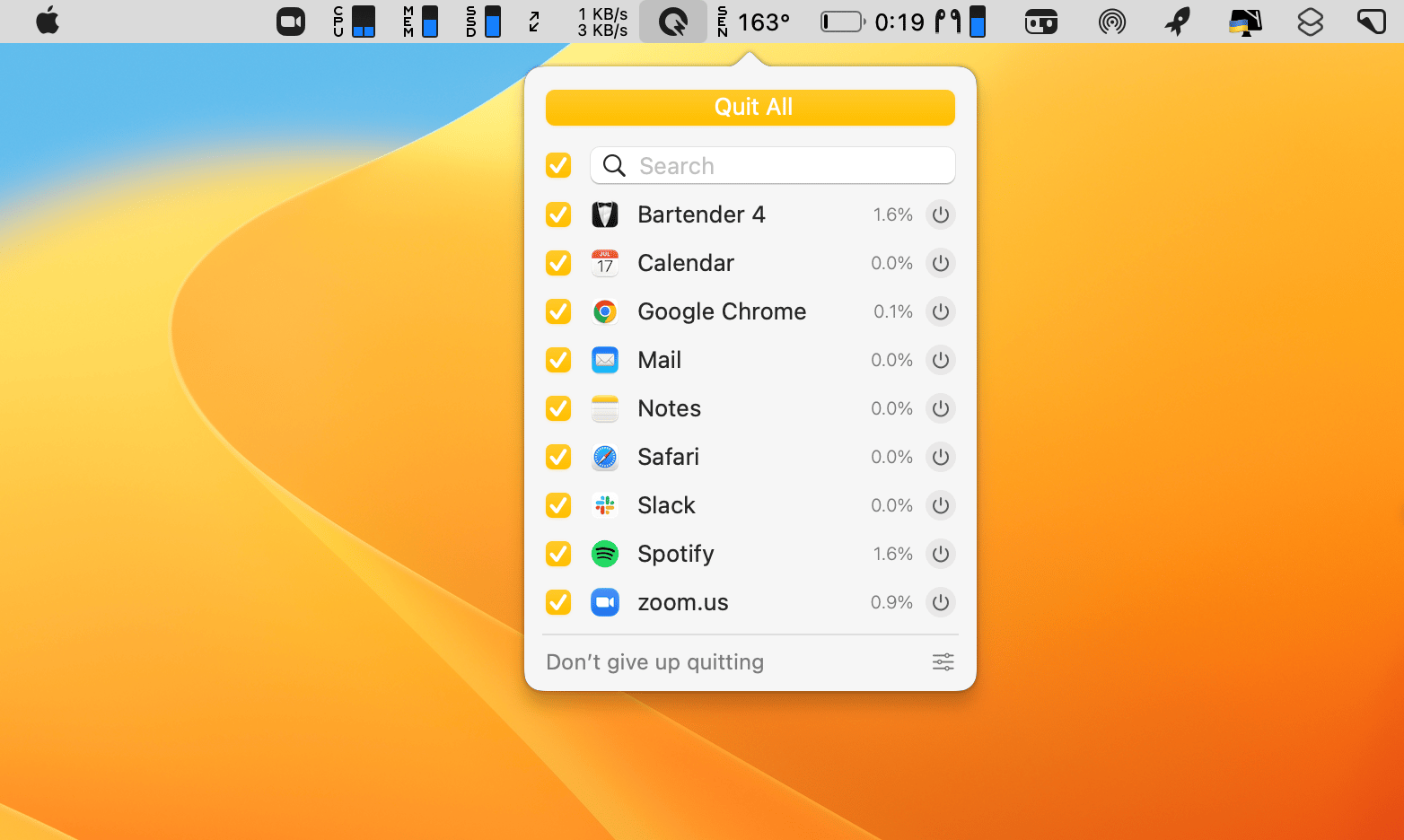Viewport: 1404px width, 840px height.
Task: Click the zoom.us 0.9% usage value
Action: pos(891,602)
